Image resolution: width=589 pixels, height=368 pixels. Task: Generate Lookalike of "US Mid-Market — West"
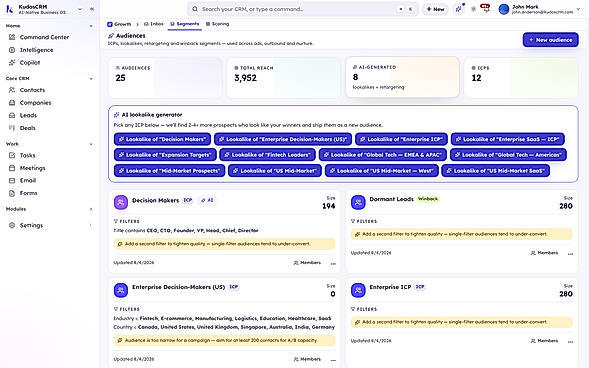point(382,171)
